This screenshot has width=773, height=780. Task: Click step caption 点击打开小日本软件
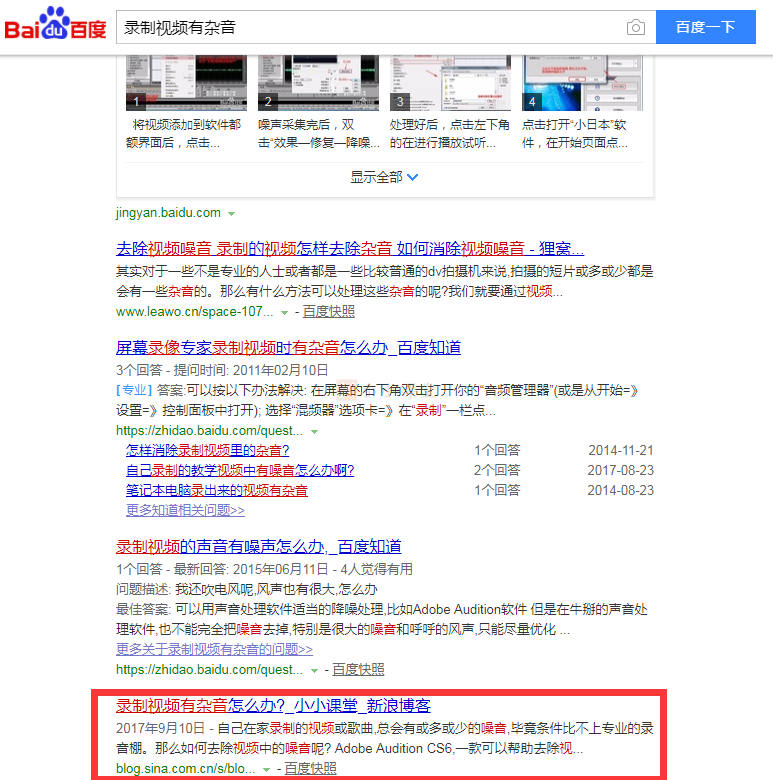(575, 133)
